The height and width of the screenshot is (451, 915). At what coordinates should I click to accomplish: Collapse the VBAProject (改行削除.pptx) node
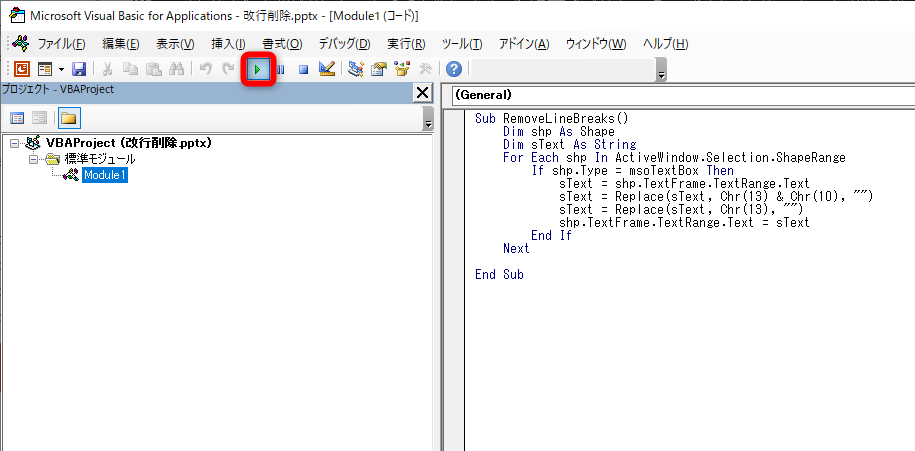pos(15,143)
